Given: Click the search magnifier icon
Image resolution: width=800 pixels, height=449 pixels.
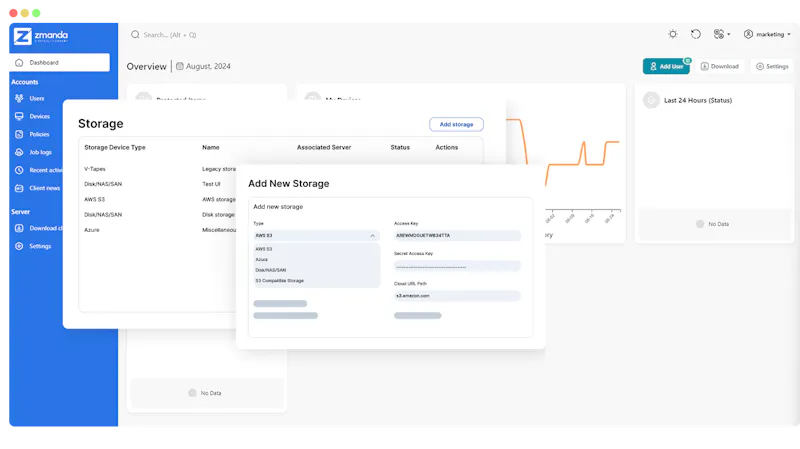Looking at the screenshot, I should (135, 35).
